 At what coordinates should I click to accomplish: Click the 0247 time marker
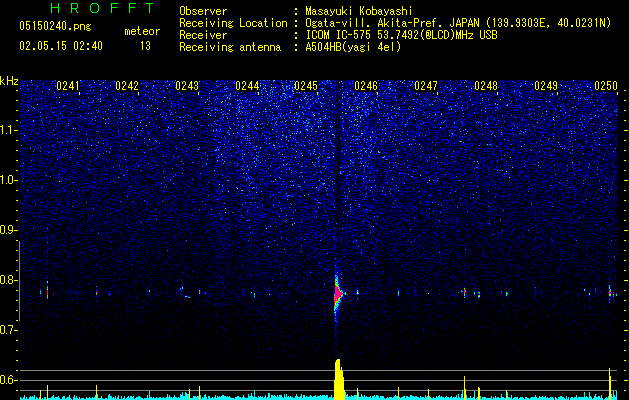(x=426, y=86)
